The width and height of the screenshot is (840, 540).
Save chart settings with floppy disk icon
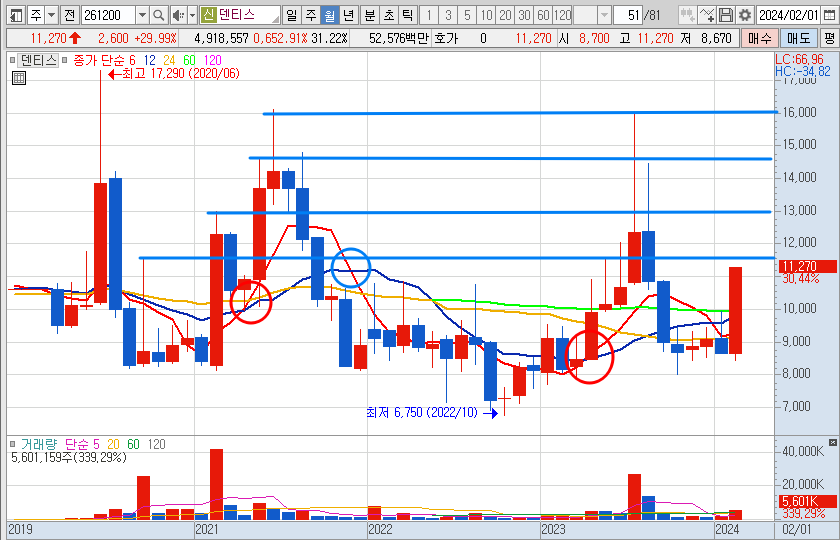(x=726, y=15)
